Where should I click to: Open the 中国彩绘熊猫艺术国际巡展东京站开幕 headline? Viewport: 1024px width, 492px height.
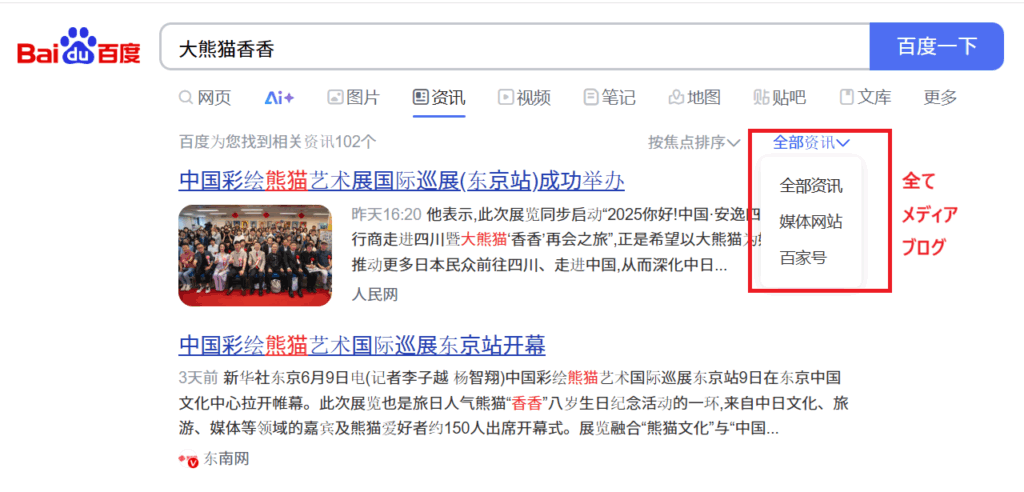[362, 344]
